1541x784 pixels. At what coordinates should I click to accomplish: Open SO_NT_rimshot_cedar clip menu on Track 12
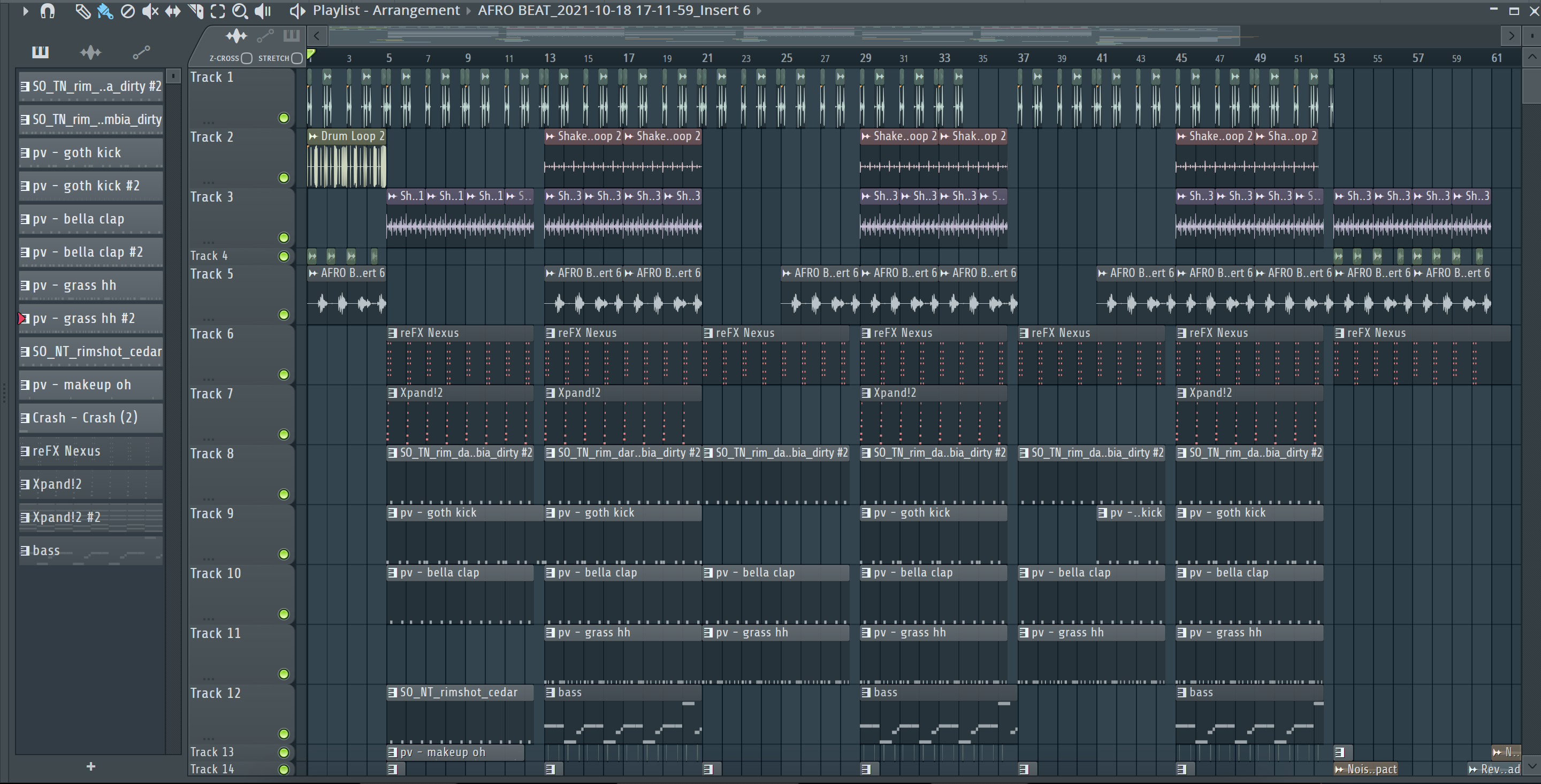coord(392,693)
